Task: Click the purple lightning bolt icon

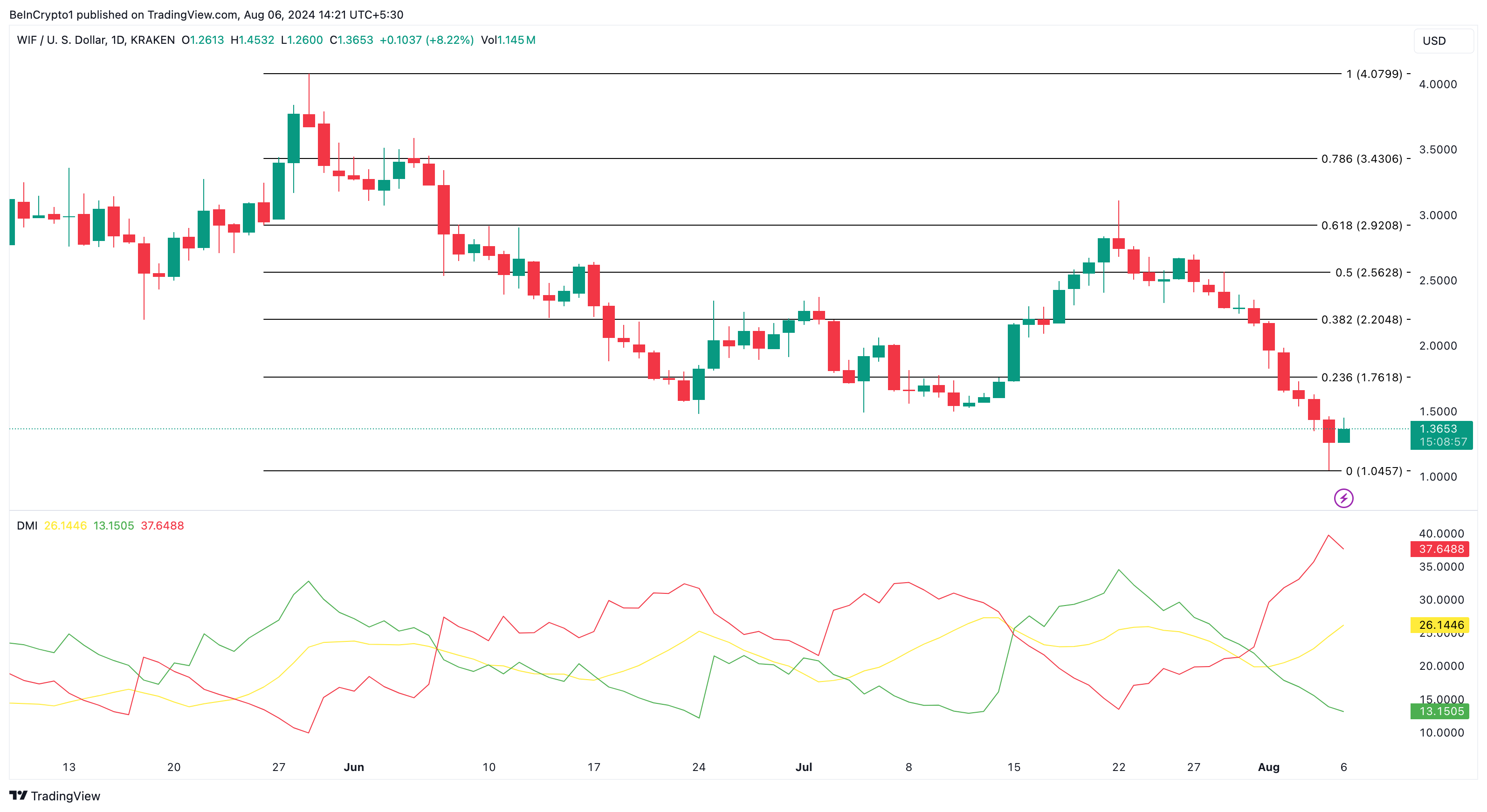Action: 1343,498
